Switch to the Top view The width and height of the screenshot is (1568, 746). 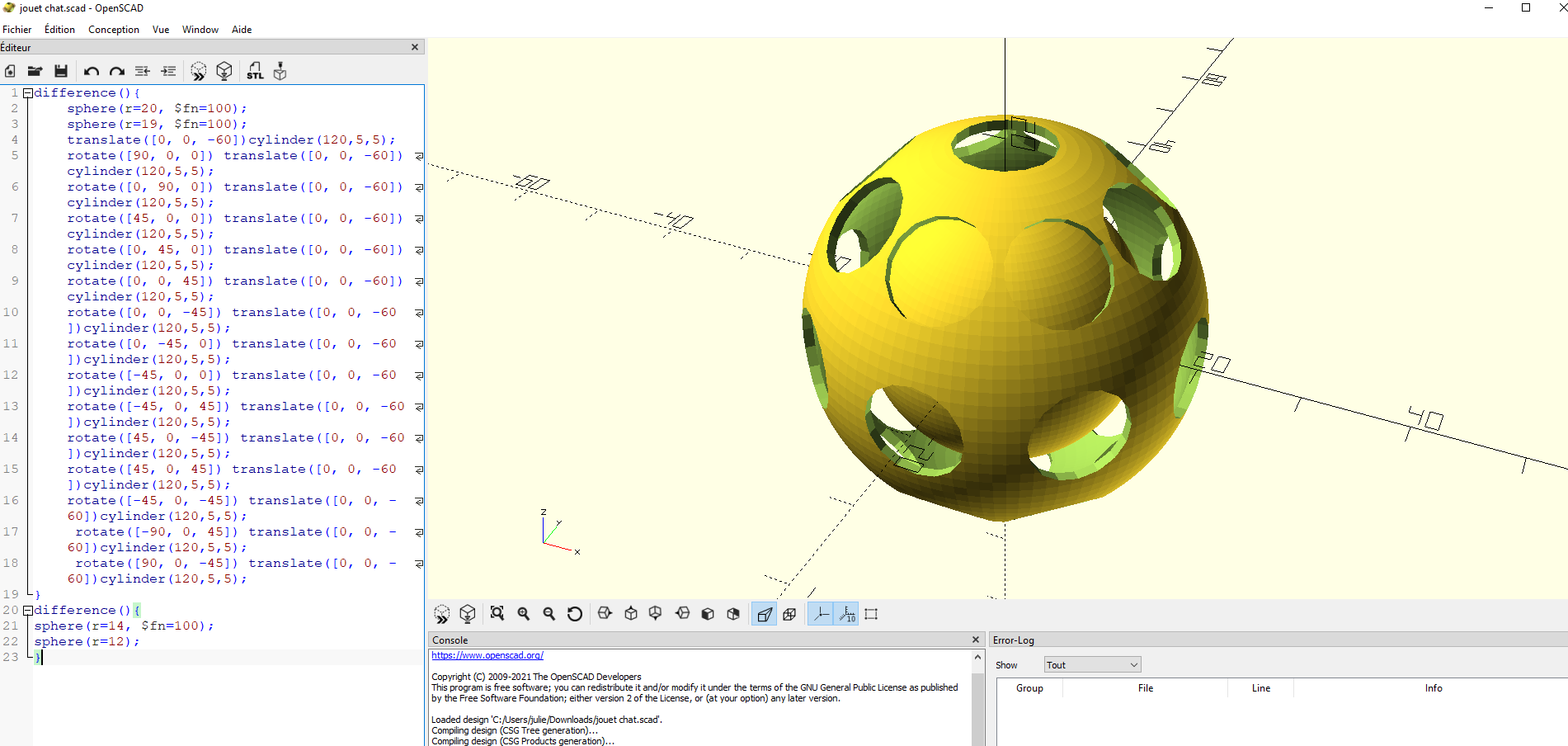coord(631,614)
